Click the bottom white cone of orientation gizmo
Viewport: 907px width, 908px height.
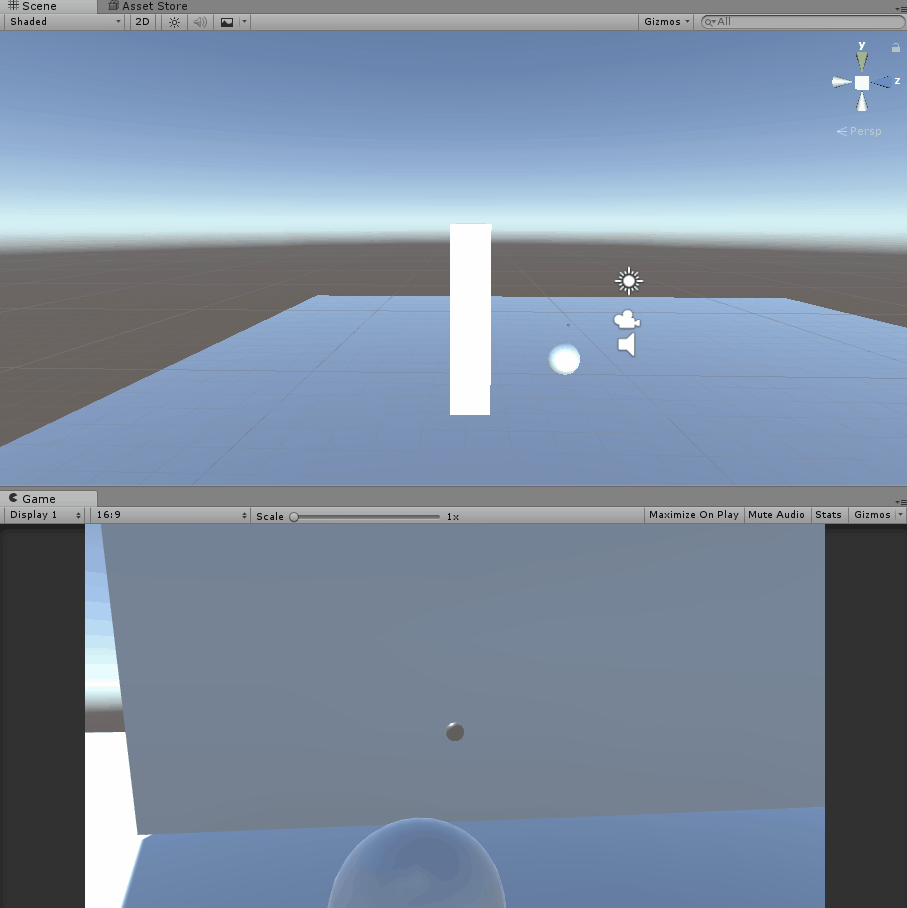[862, 102]
